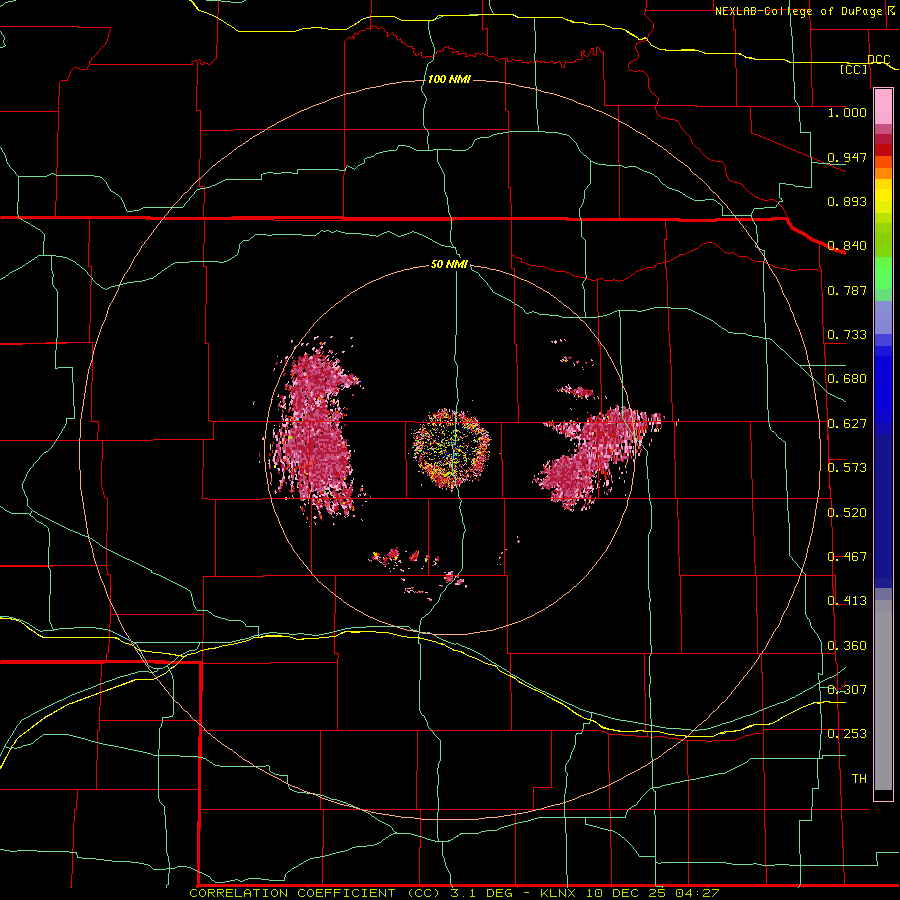Select the 0.947 scale value
900x900 pixels.
click(x=847, y=157)
